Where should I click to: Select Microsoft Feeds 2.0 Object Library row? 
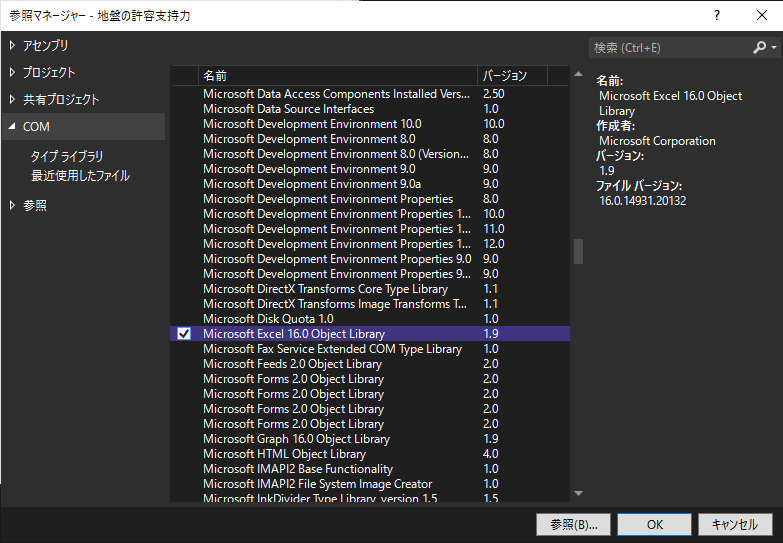point(370,363)
